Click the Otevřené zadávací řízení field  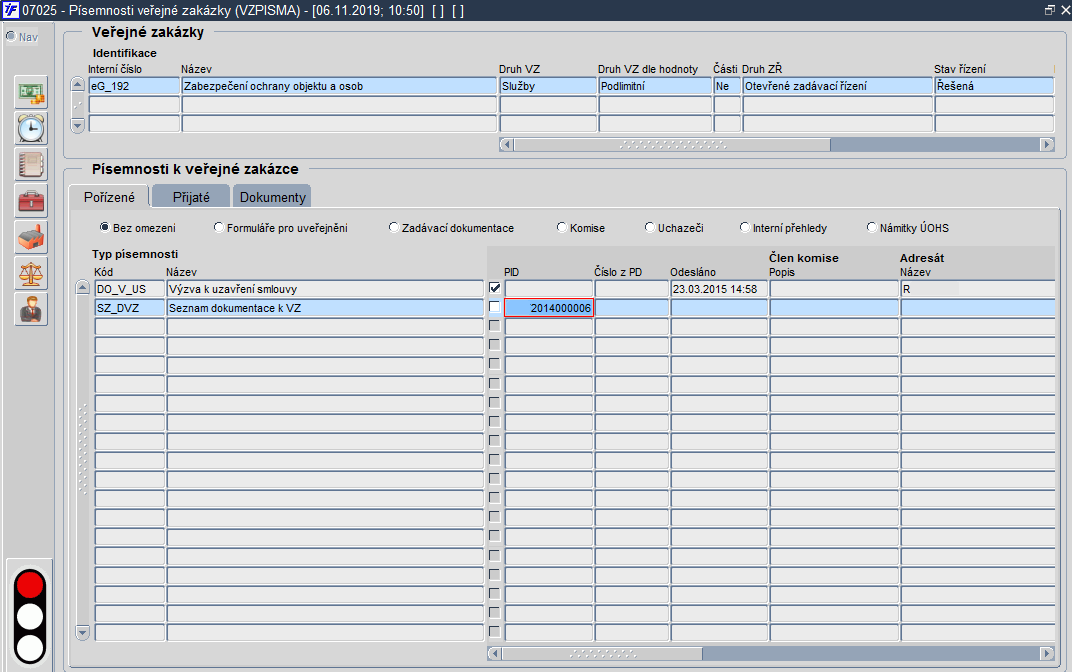pos(838,85)
